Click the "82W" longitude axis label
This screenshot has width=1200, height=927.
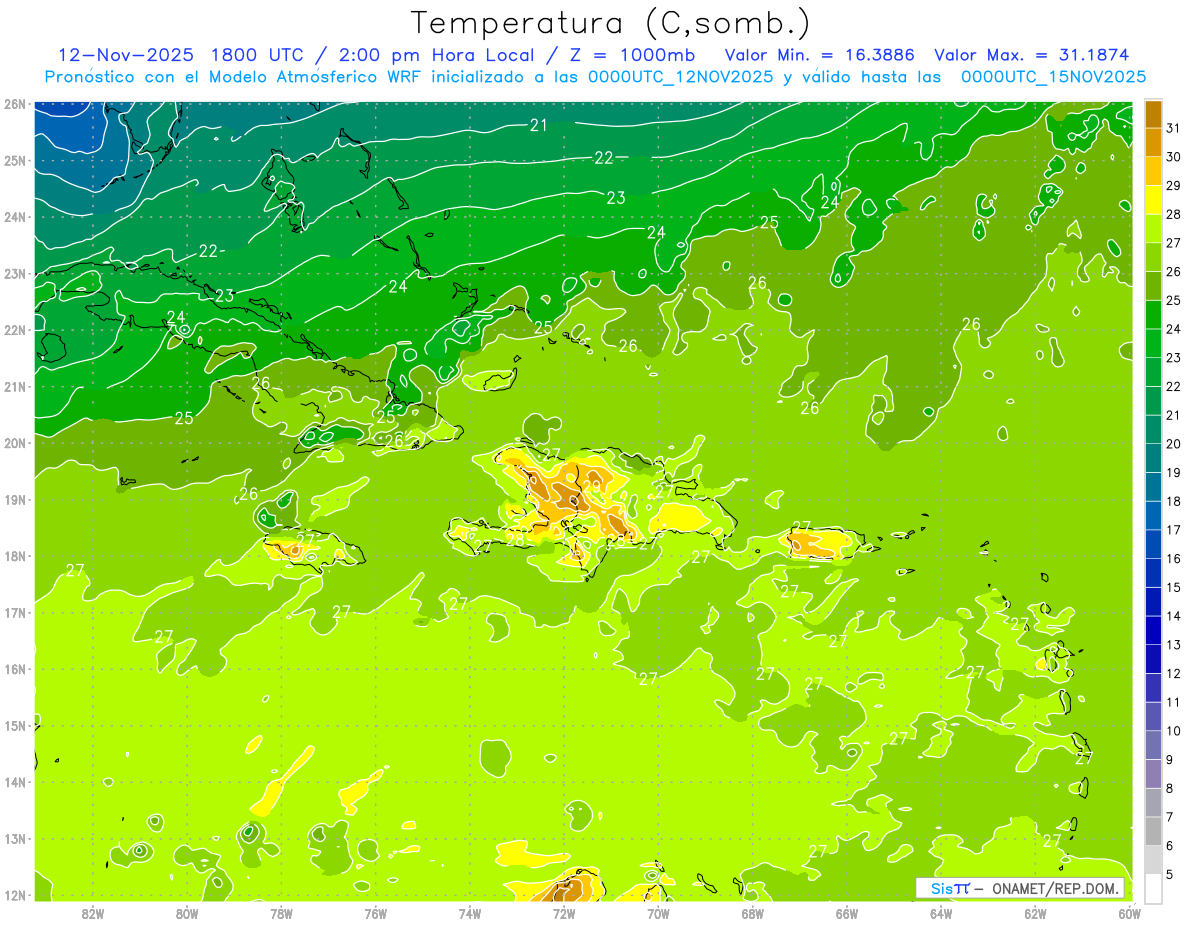point(93,912)
